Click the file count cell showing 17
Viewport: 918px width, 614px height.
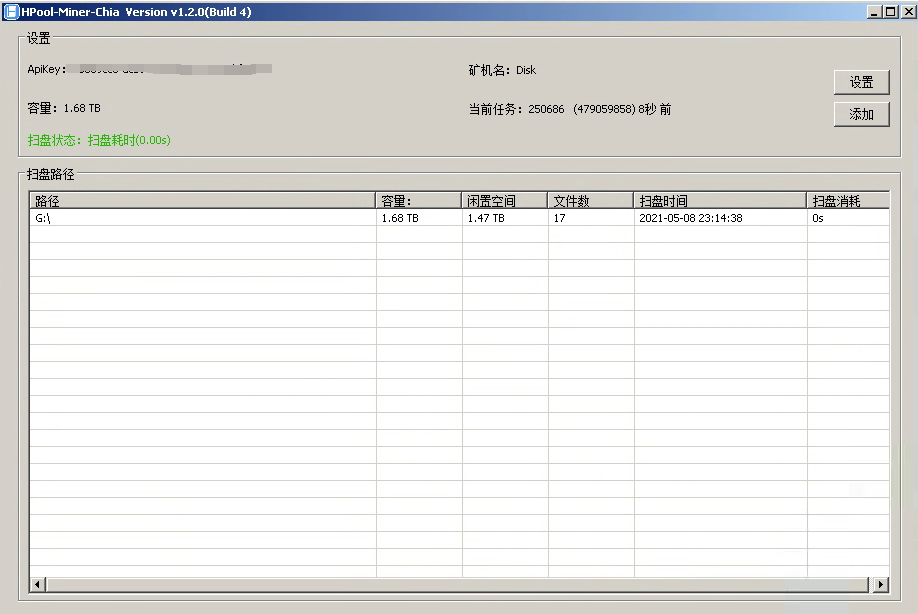(x=560, y=218)
